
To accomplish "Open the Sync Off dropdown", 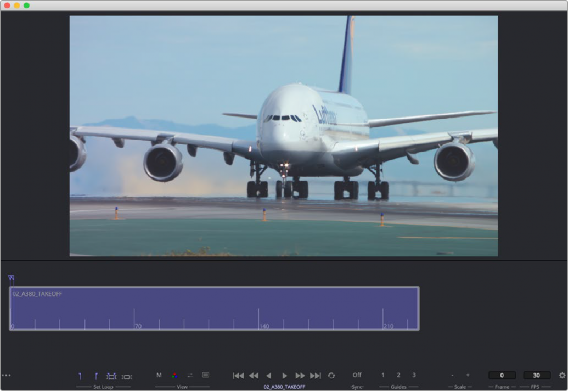I will pyautogui.click(x=357, y=375).
